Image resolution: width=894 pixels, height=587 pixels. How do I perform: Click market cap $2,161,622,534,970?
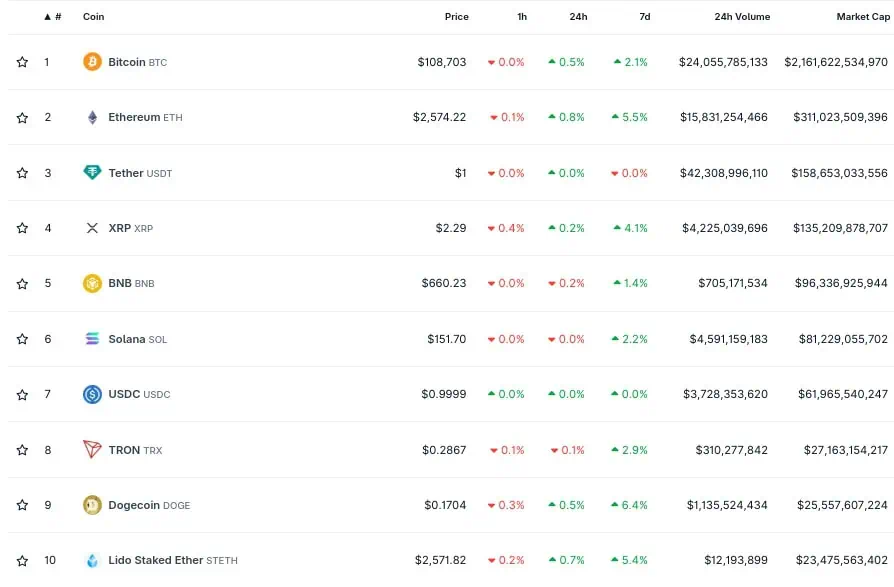836,62
